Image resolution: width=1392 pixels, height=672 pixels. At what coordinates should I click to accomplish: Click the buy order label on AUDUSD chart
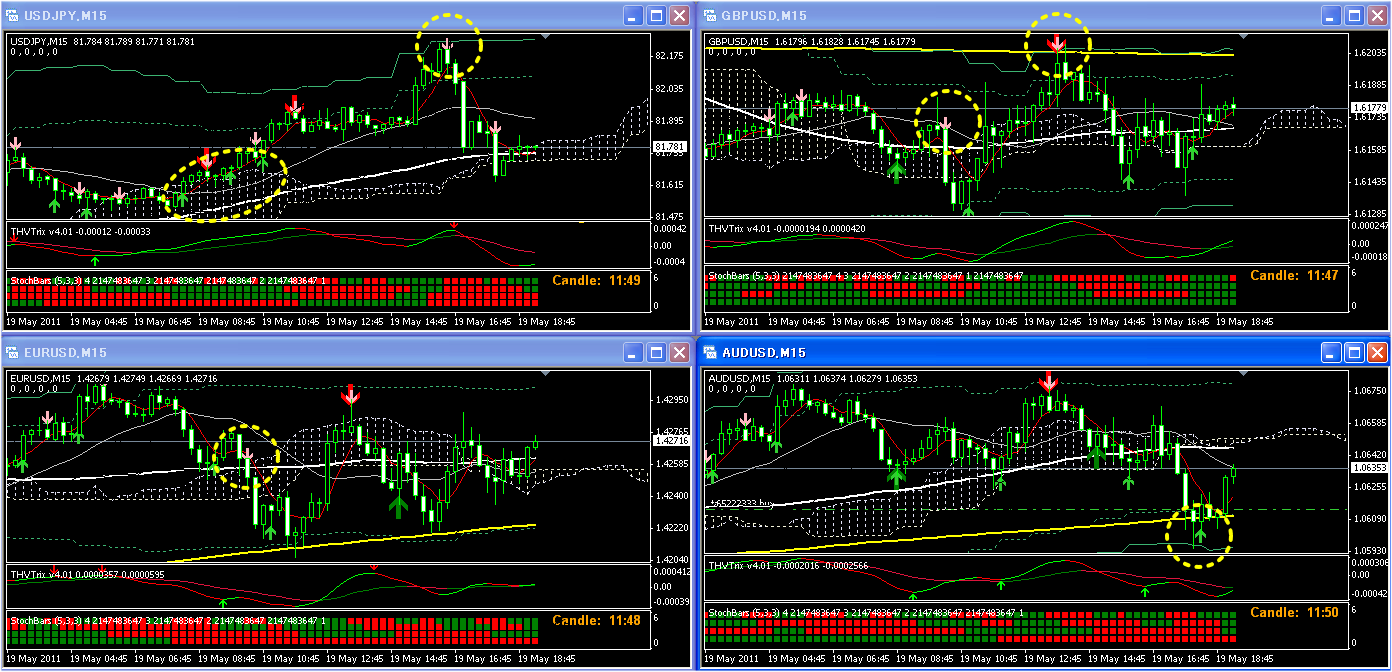(x=742, y=504)
